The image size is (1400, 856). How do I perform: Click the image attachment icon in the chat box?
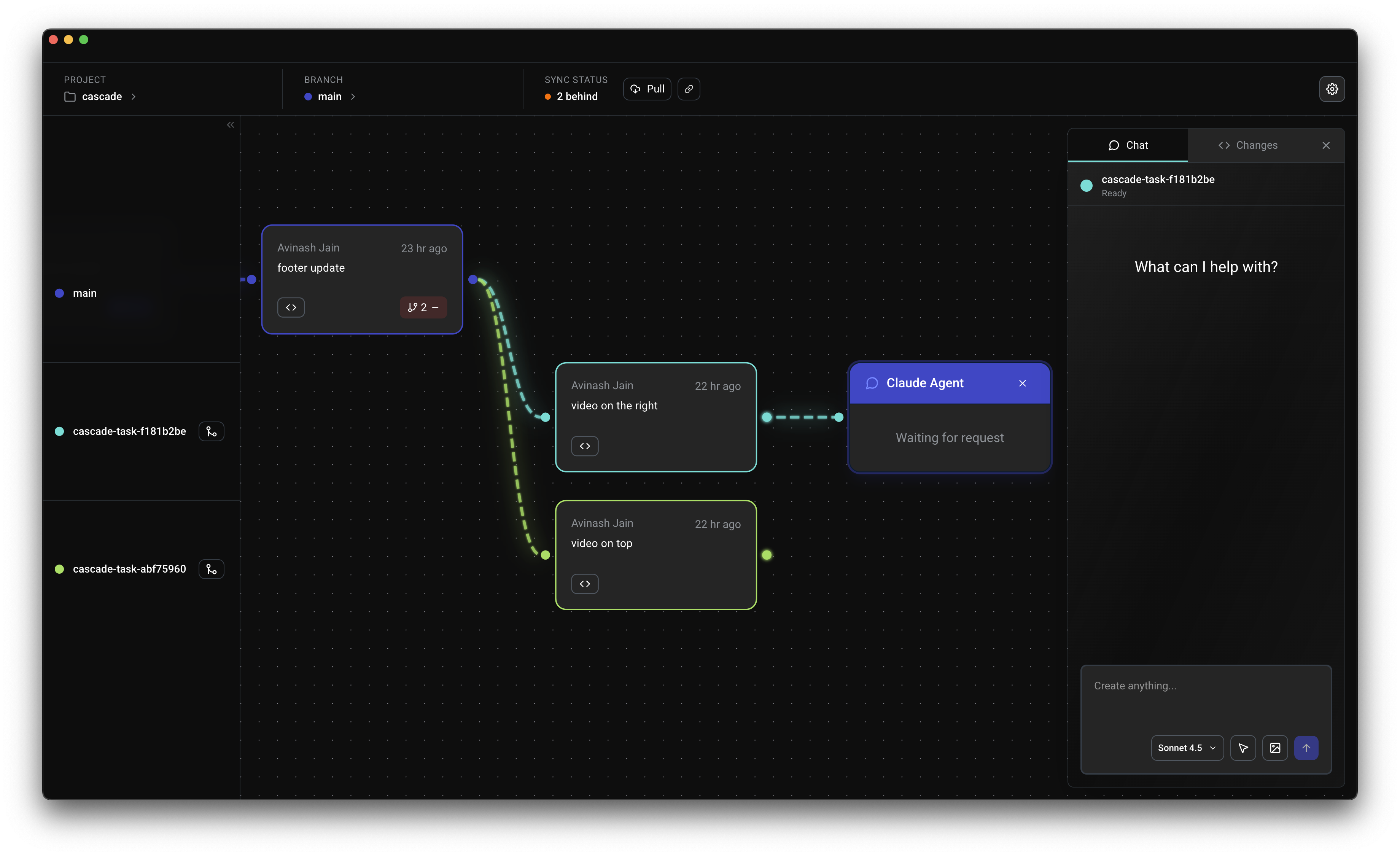(x=1275, y=748)
